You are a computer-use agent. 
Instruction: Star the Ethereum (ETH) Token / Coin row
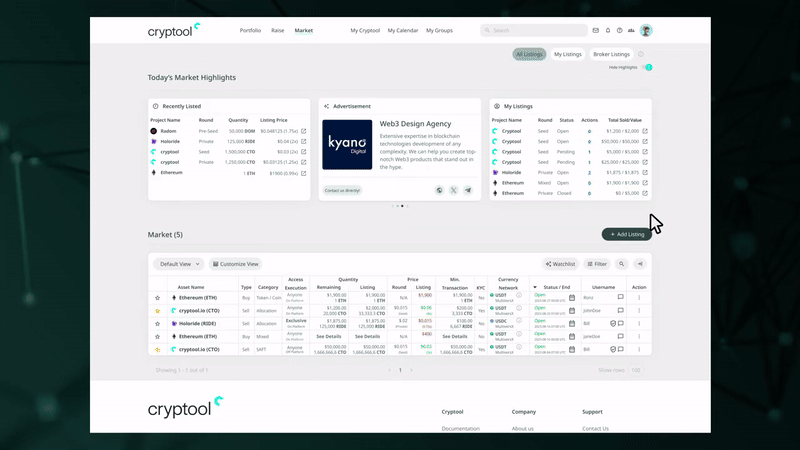pyautogui.click(x=157, y=298)
